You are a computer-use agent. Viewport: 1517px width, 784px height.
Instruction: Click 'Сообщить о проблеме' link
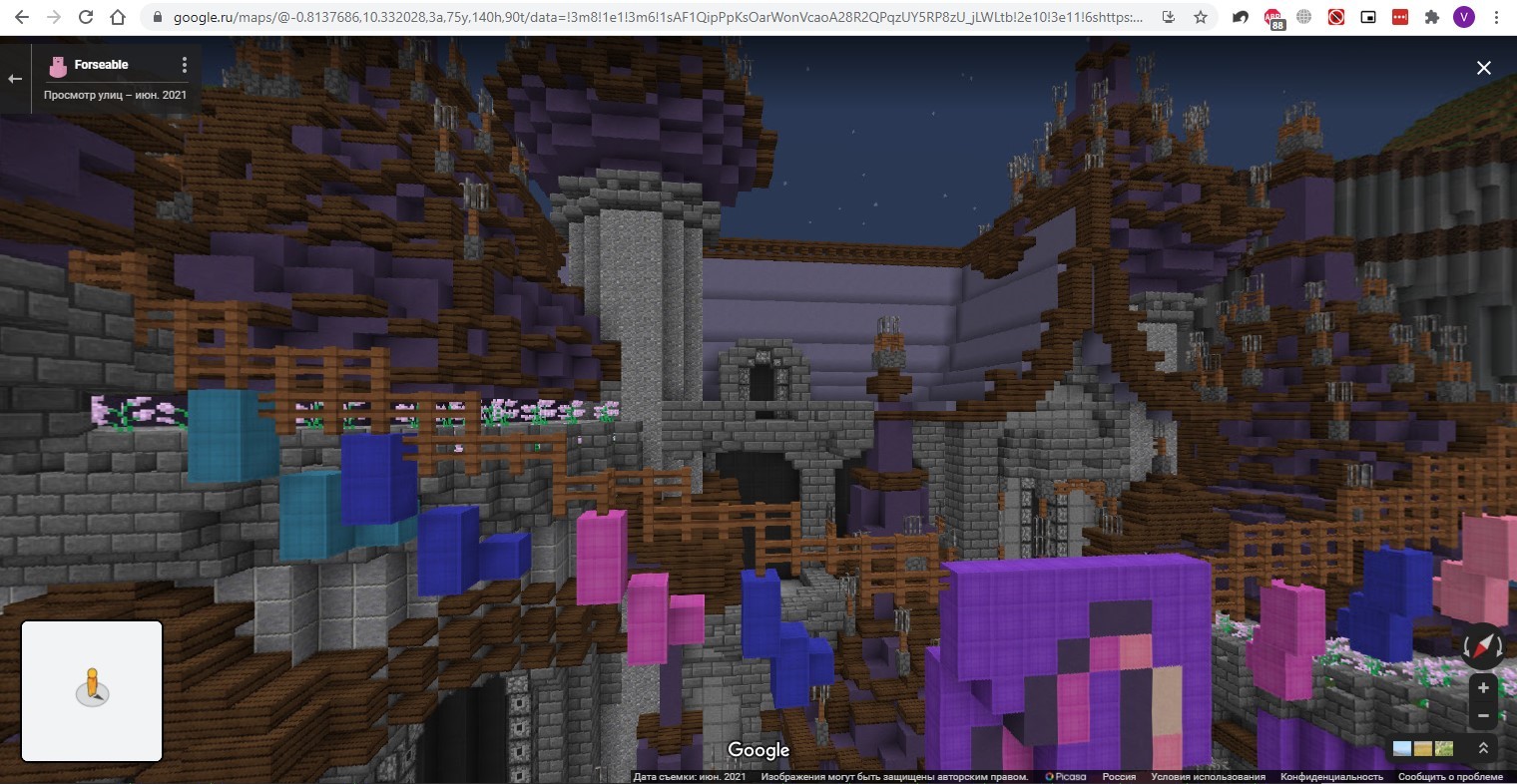pyautogui.click(x=1450, y=777)
